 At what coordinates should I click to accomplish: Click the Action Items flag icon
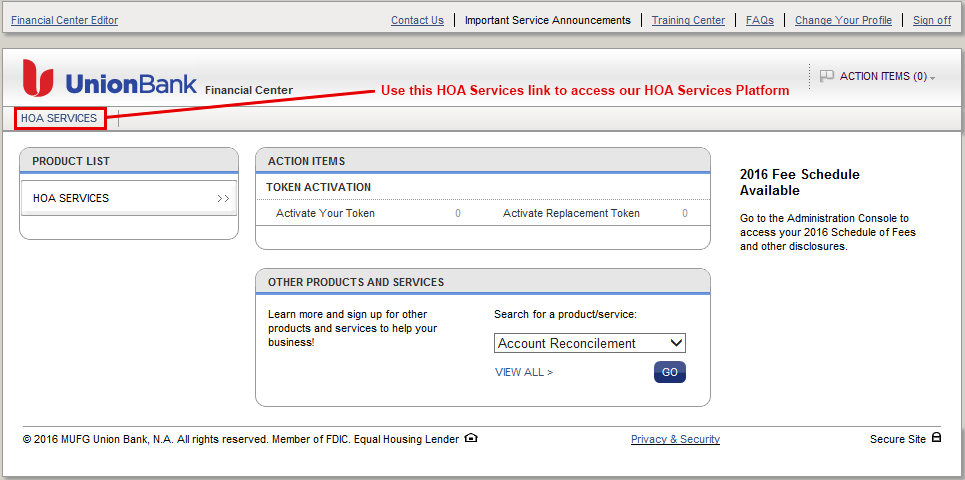827,76
